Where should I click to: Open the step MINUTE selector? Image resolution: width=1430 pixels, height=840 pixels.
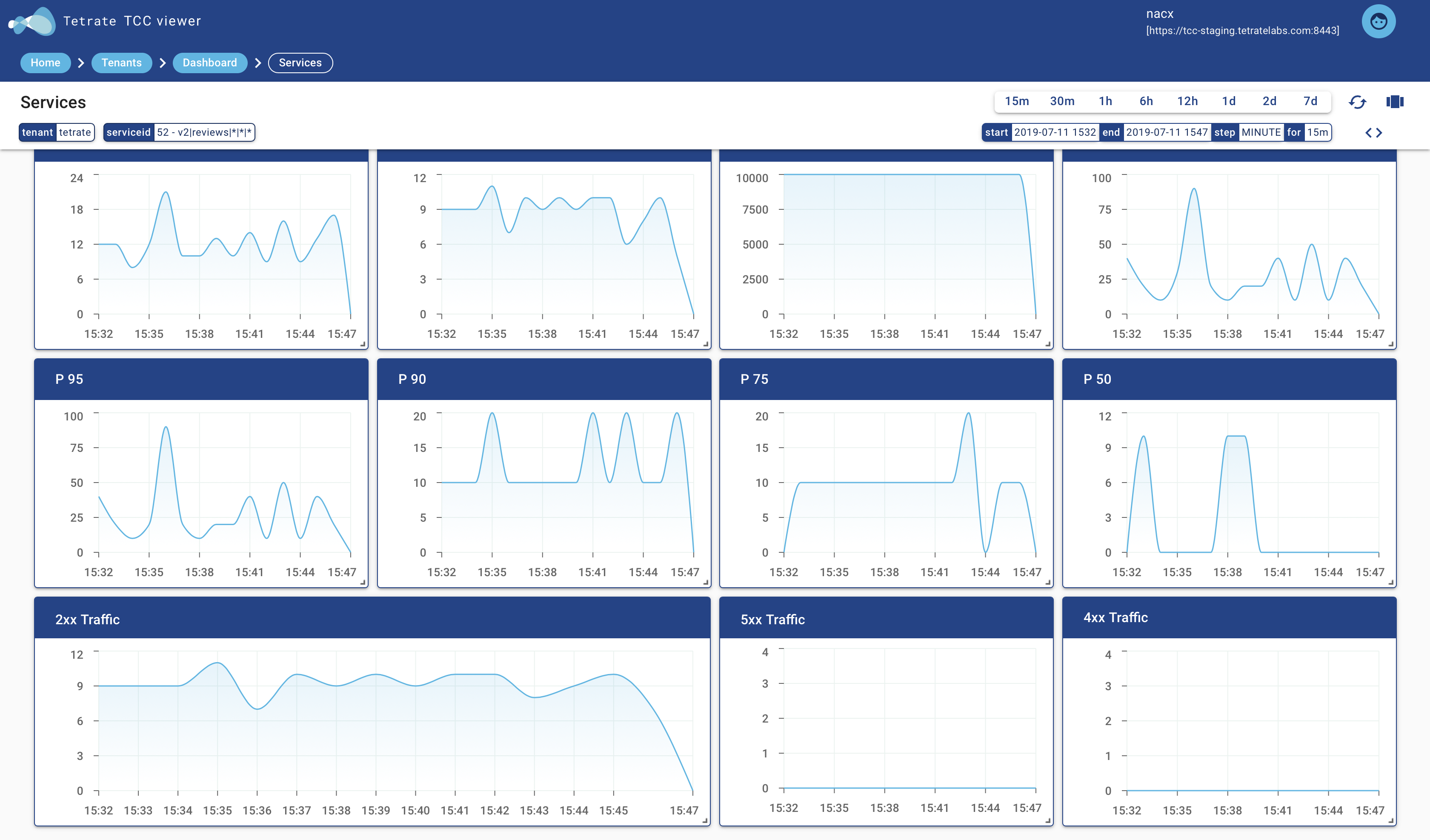pos(1260,132)
